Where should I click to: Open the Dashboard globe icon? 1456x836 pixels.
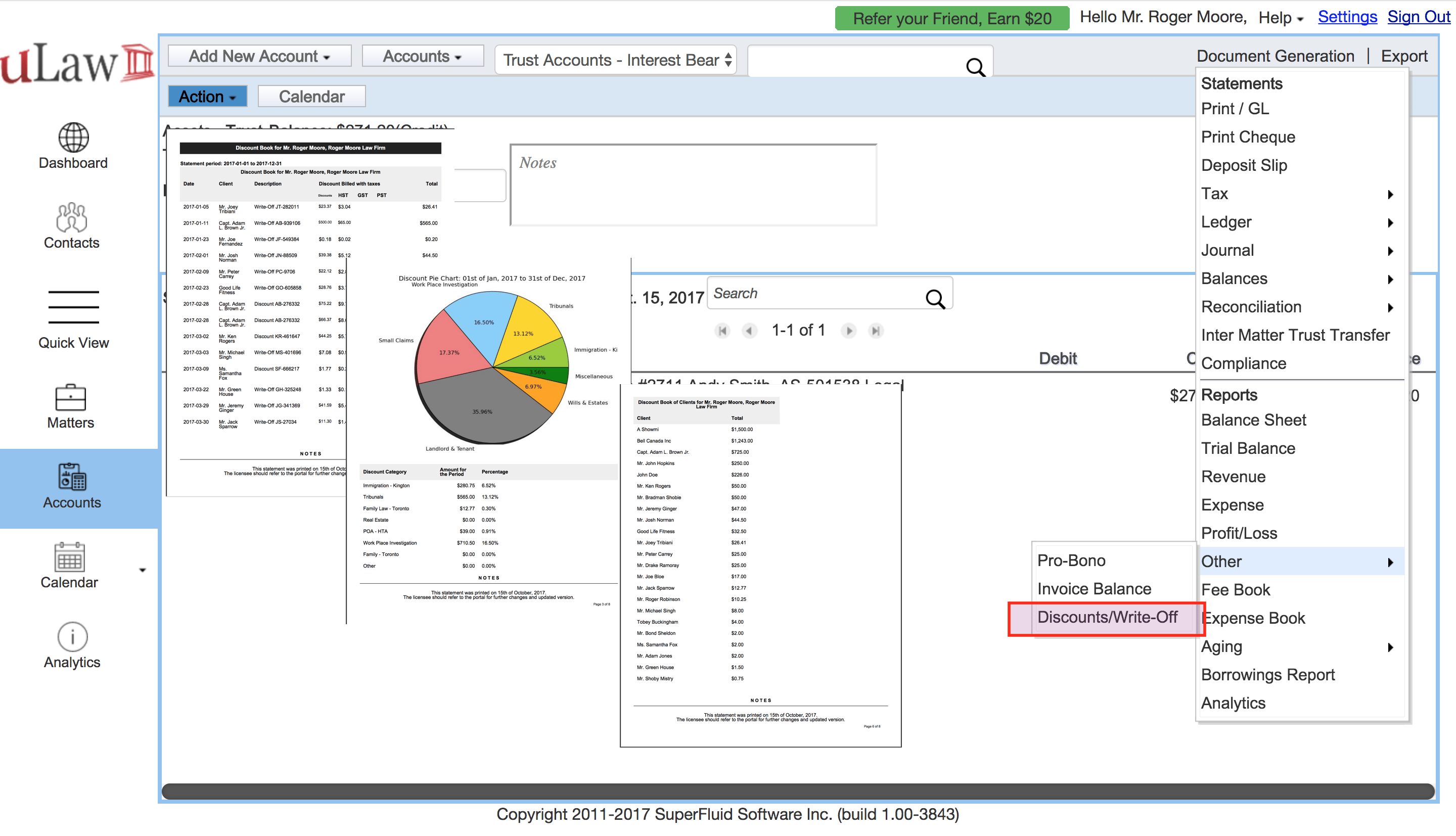click(73, 138)
